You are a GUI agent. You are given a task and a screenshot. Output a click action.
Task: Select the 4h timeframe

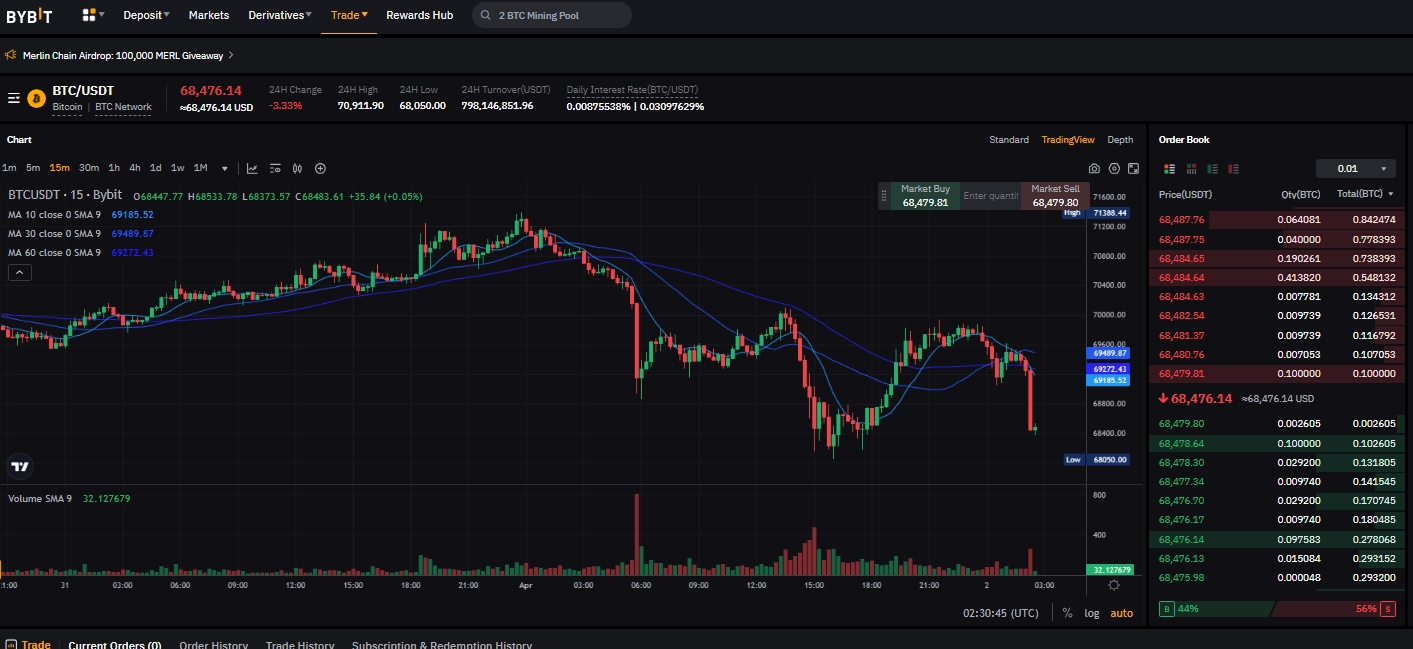pos(135,168)
